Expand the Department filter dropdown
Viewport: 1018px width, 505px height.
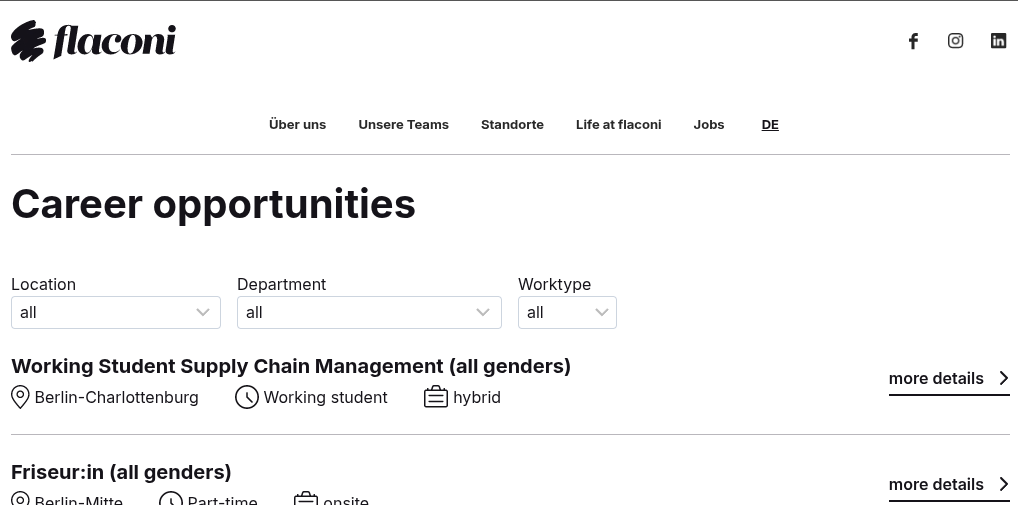[x=369, y=312]
